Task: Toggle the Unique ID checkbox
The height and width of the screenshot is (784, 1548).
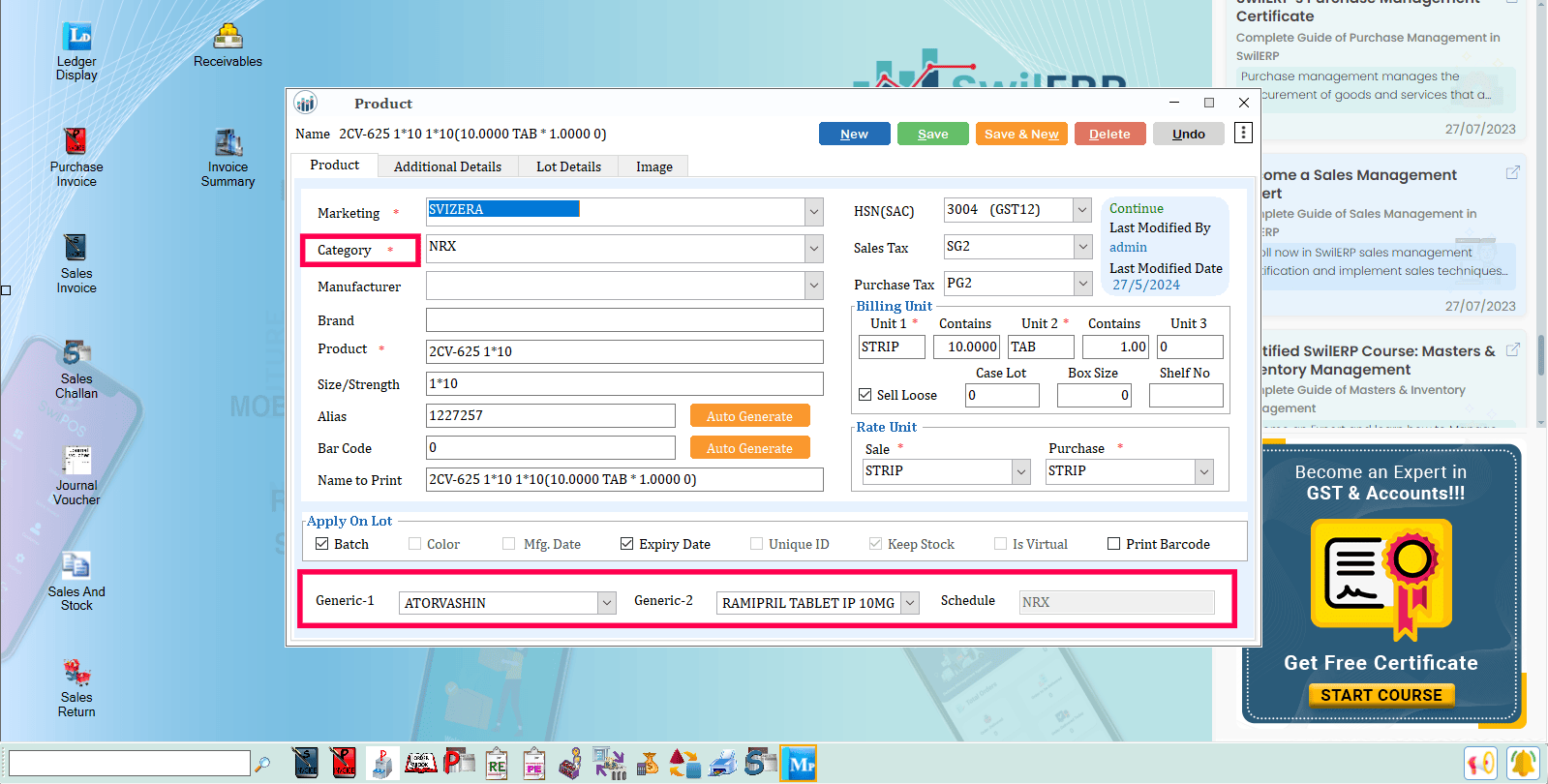Action: (x=757, y=544)
